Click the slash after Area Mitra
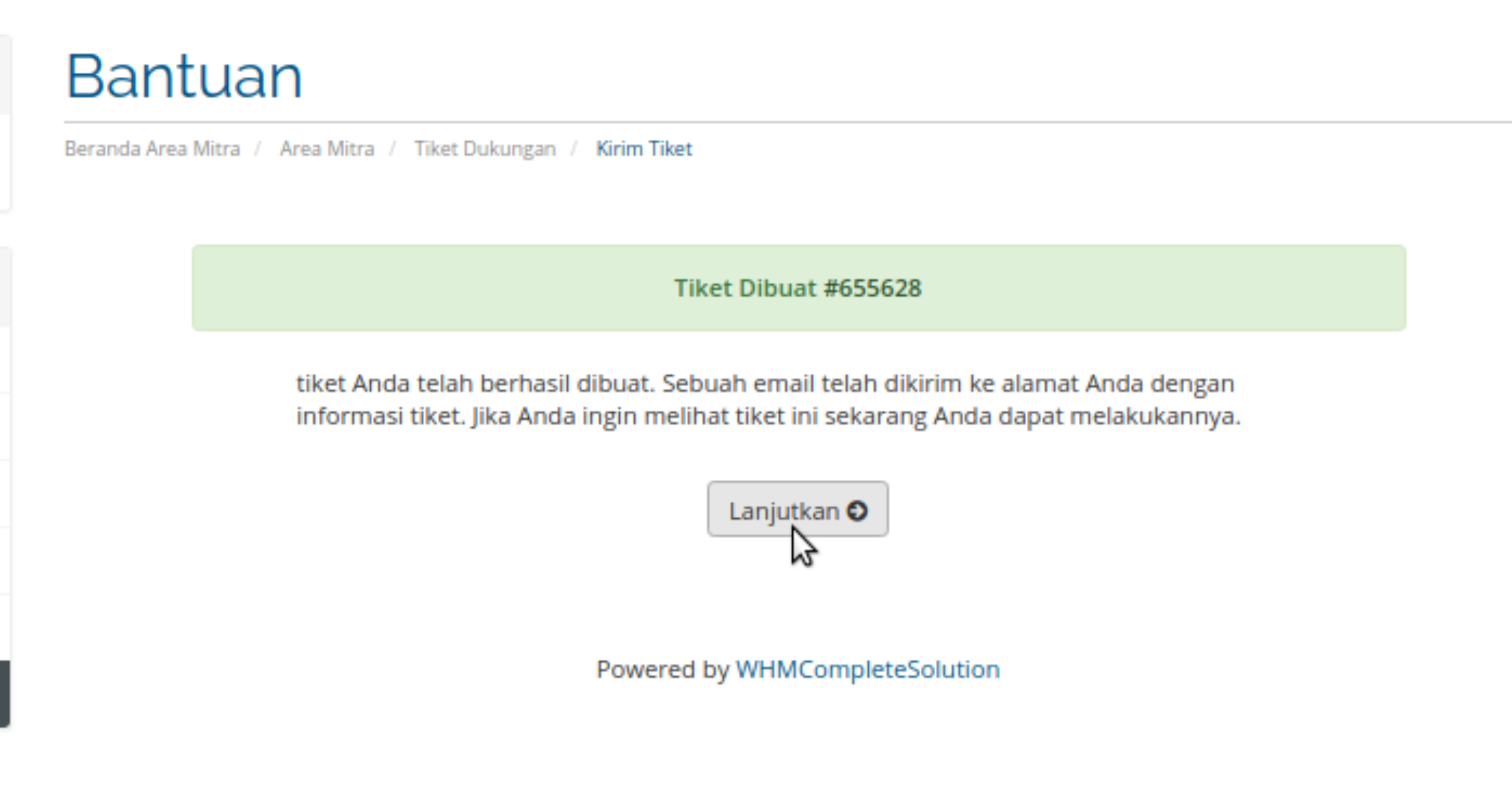The height and width of the screenshot is (801, 1512). click(x=393, y=149)
